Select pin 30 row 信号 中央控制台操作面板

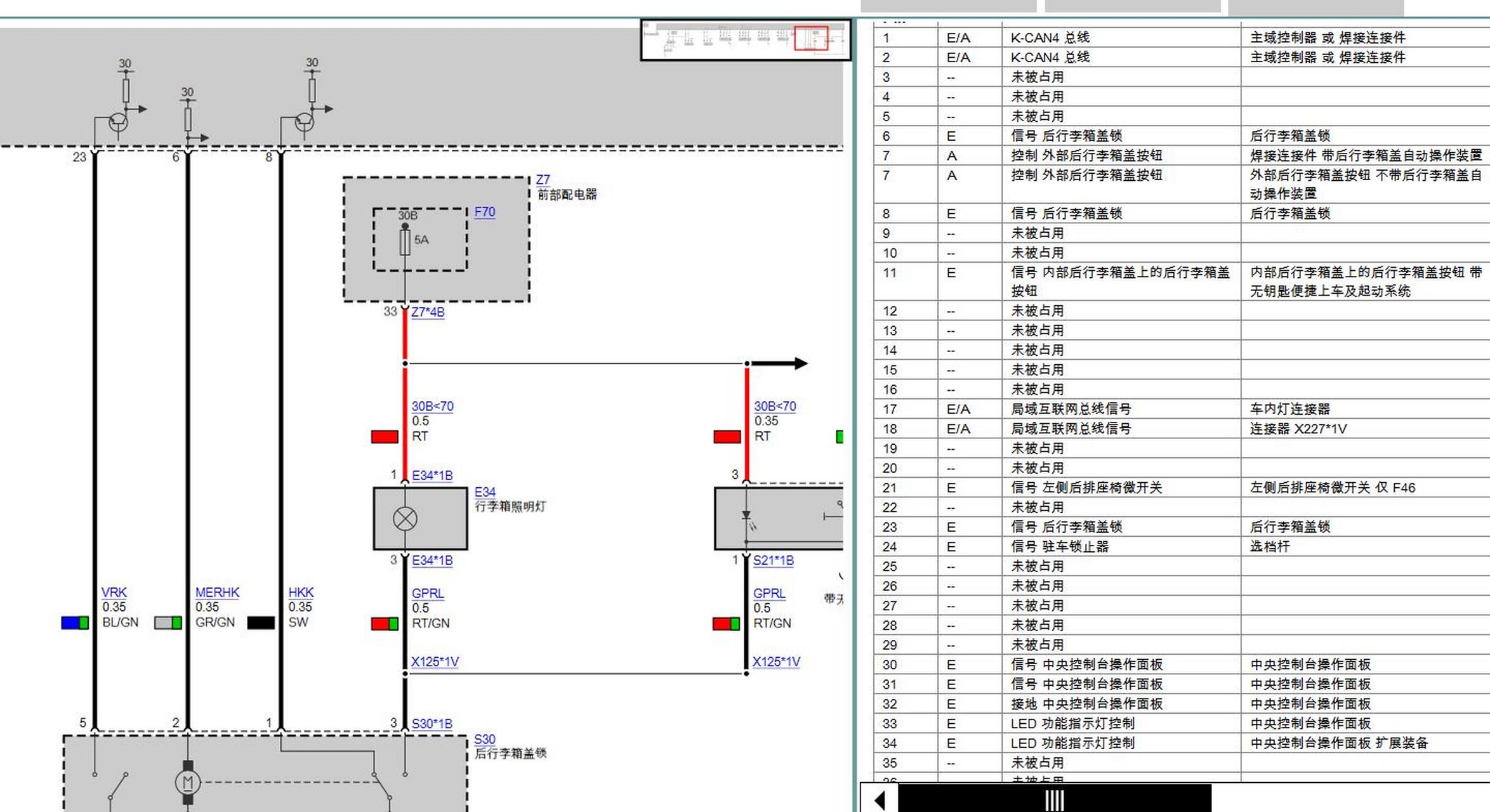pos(1182,664)
